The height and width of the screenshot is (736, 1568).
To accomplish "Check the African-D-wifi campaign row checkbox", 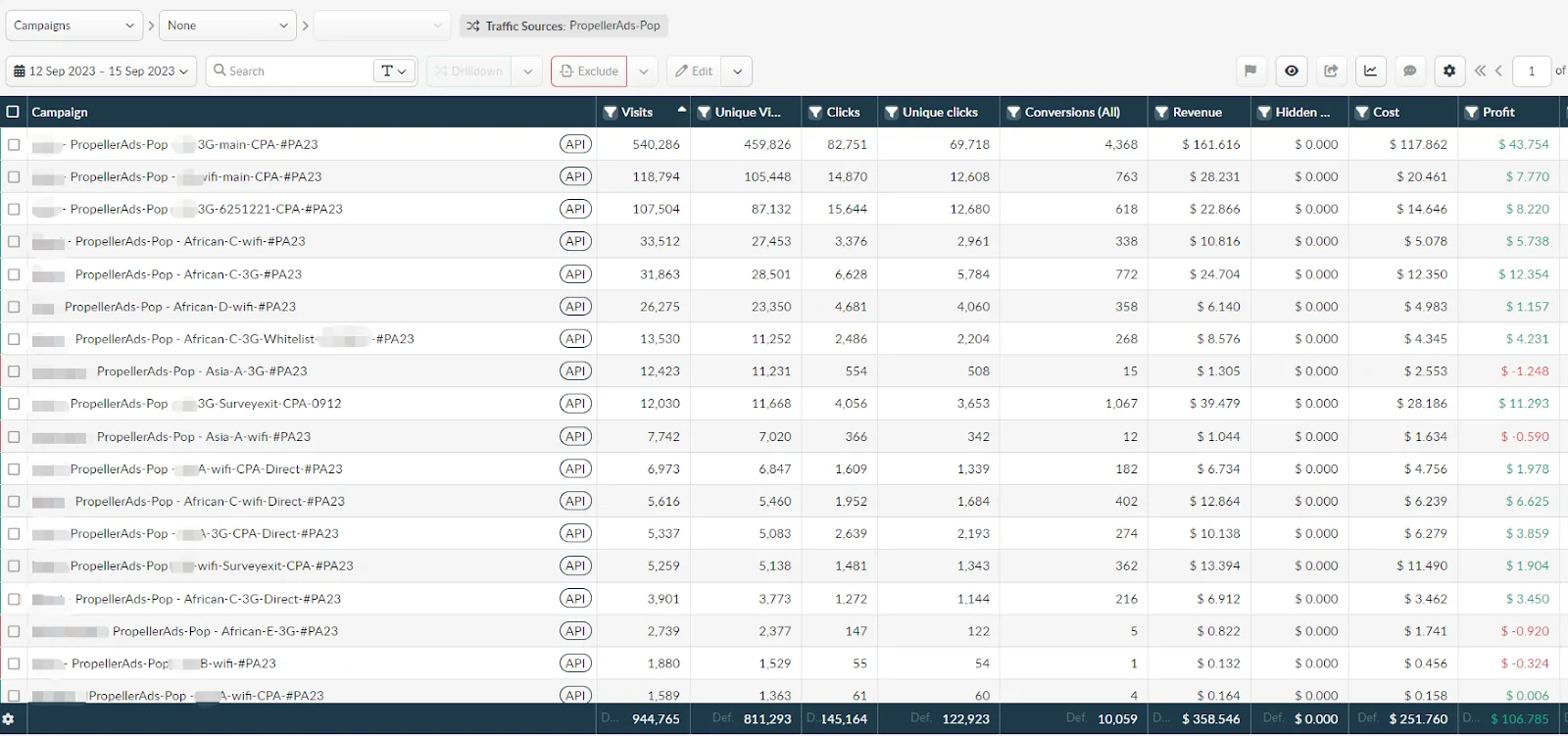I will click(14, 307).
